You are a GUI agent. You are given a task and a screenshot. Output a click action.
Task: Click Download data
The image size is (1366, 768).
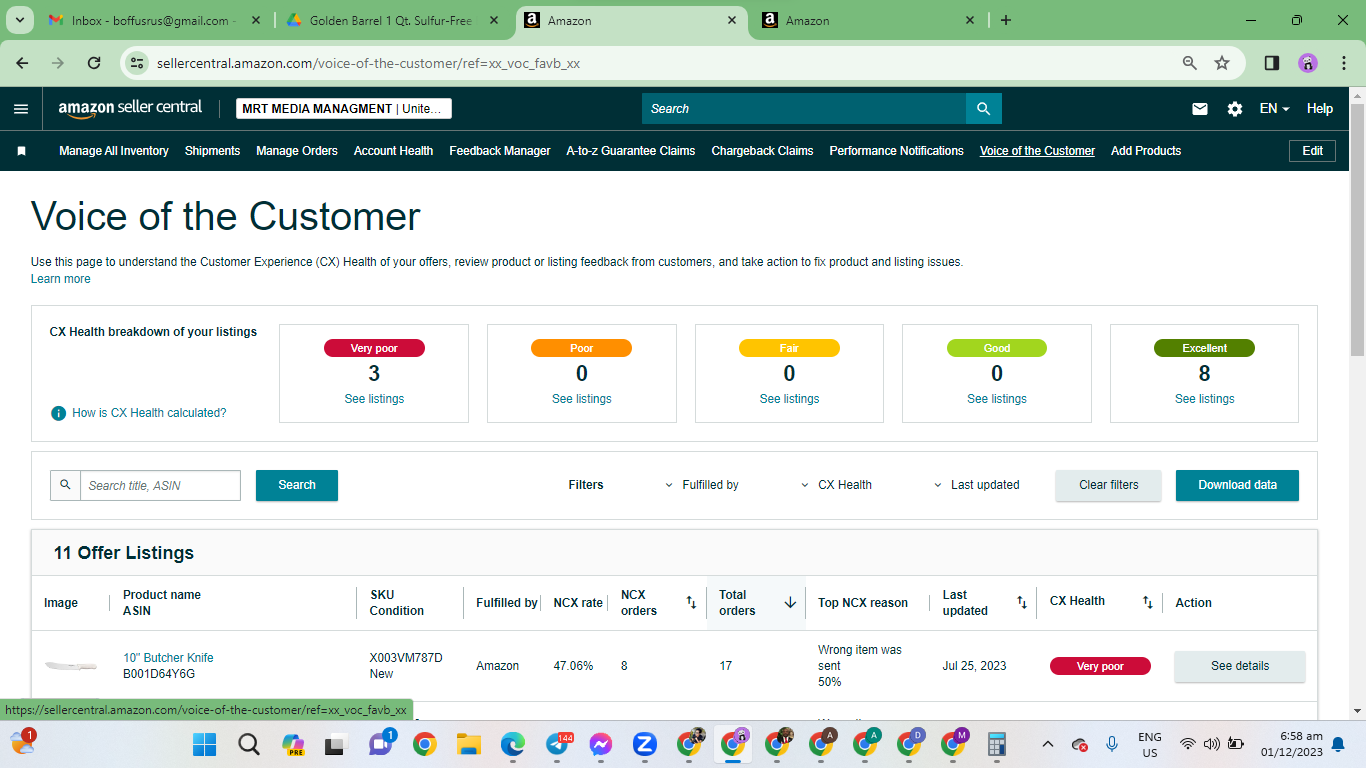point(1238,485)
